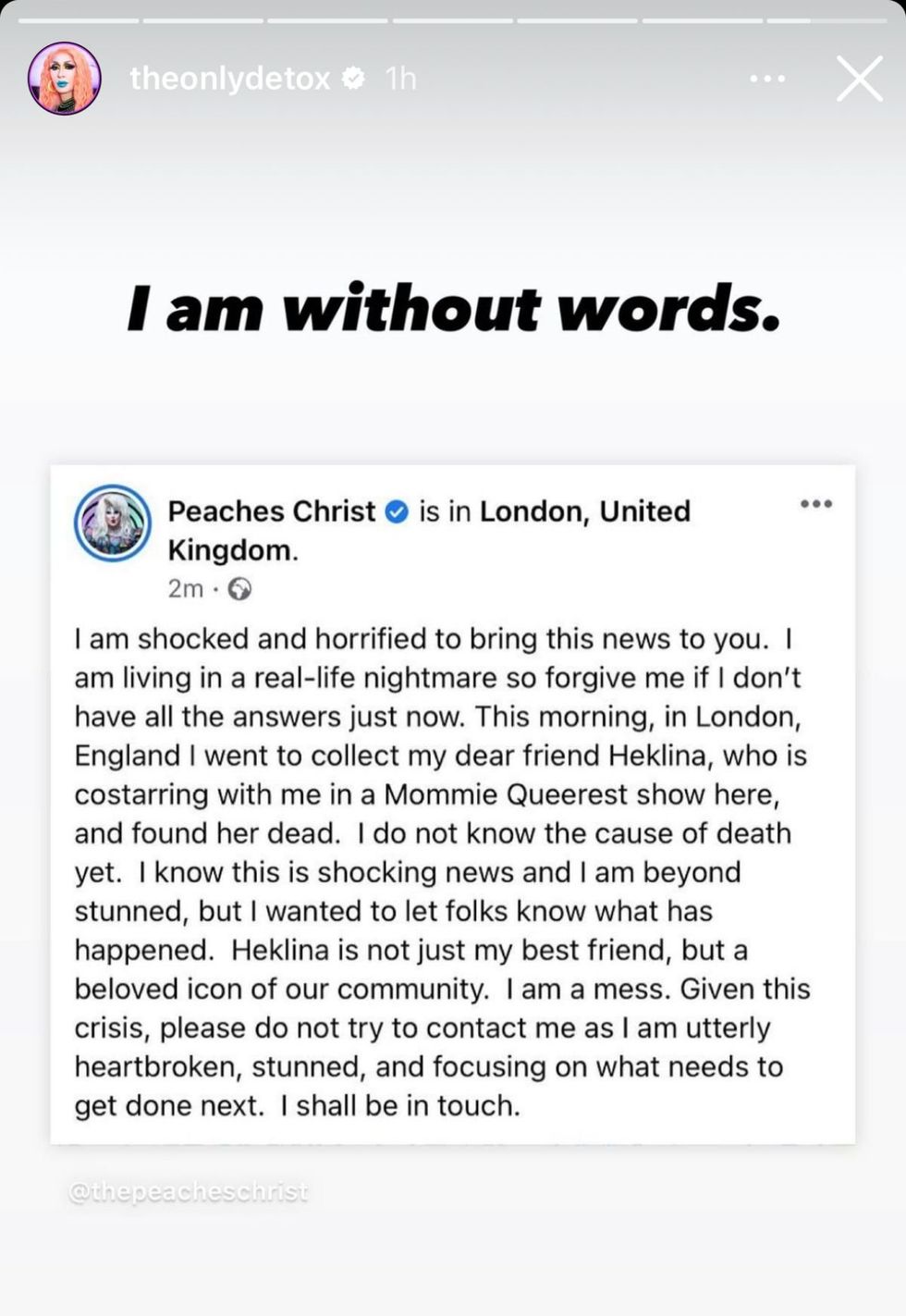906x1316 pixels.
Task: Click verified badge beside theonlydetox
Action: pos(353,79)
